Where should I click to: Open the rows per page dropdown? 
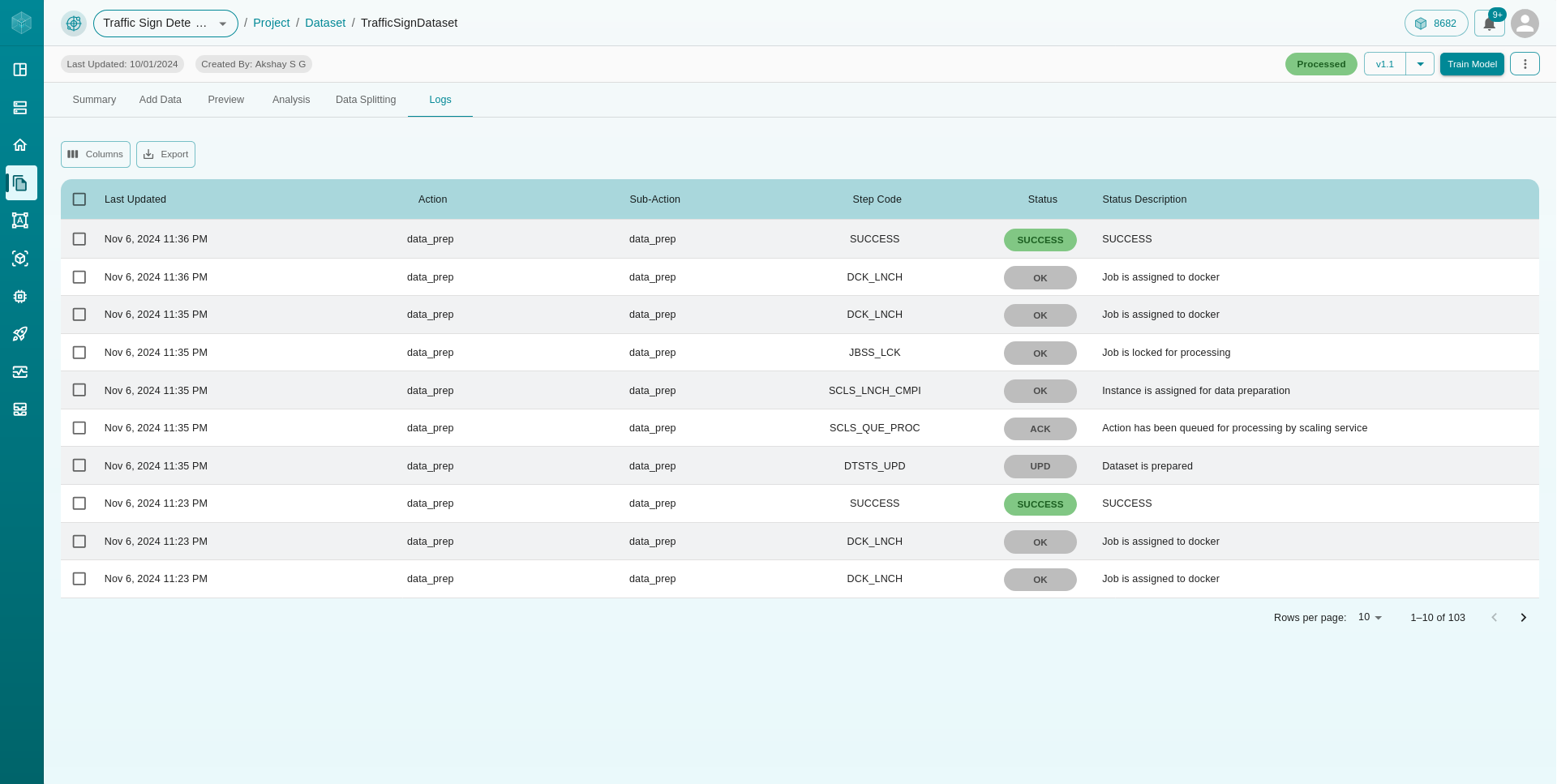tap(1370, 618)
